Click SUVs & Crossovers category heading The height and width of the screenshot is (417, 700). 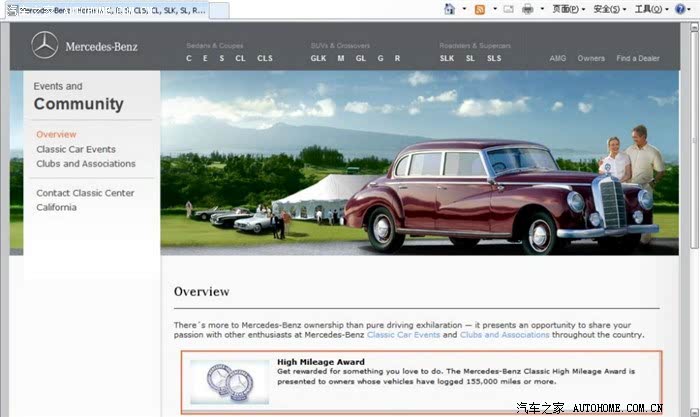coord(340,46)
